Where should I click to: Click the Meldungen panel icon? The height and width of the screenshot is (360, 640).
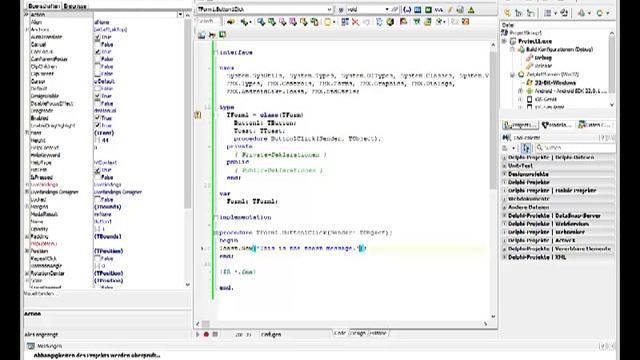point(31,346)
